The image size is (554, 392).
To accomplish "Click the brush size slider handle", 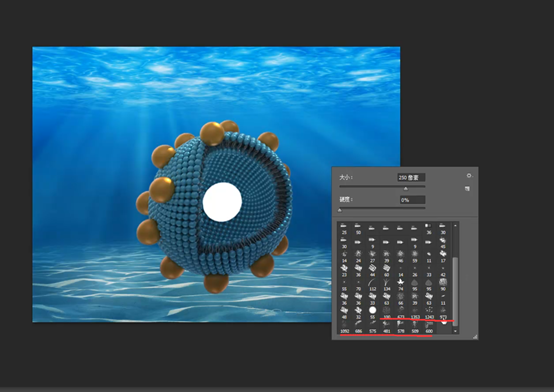I will [406, 188].
